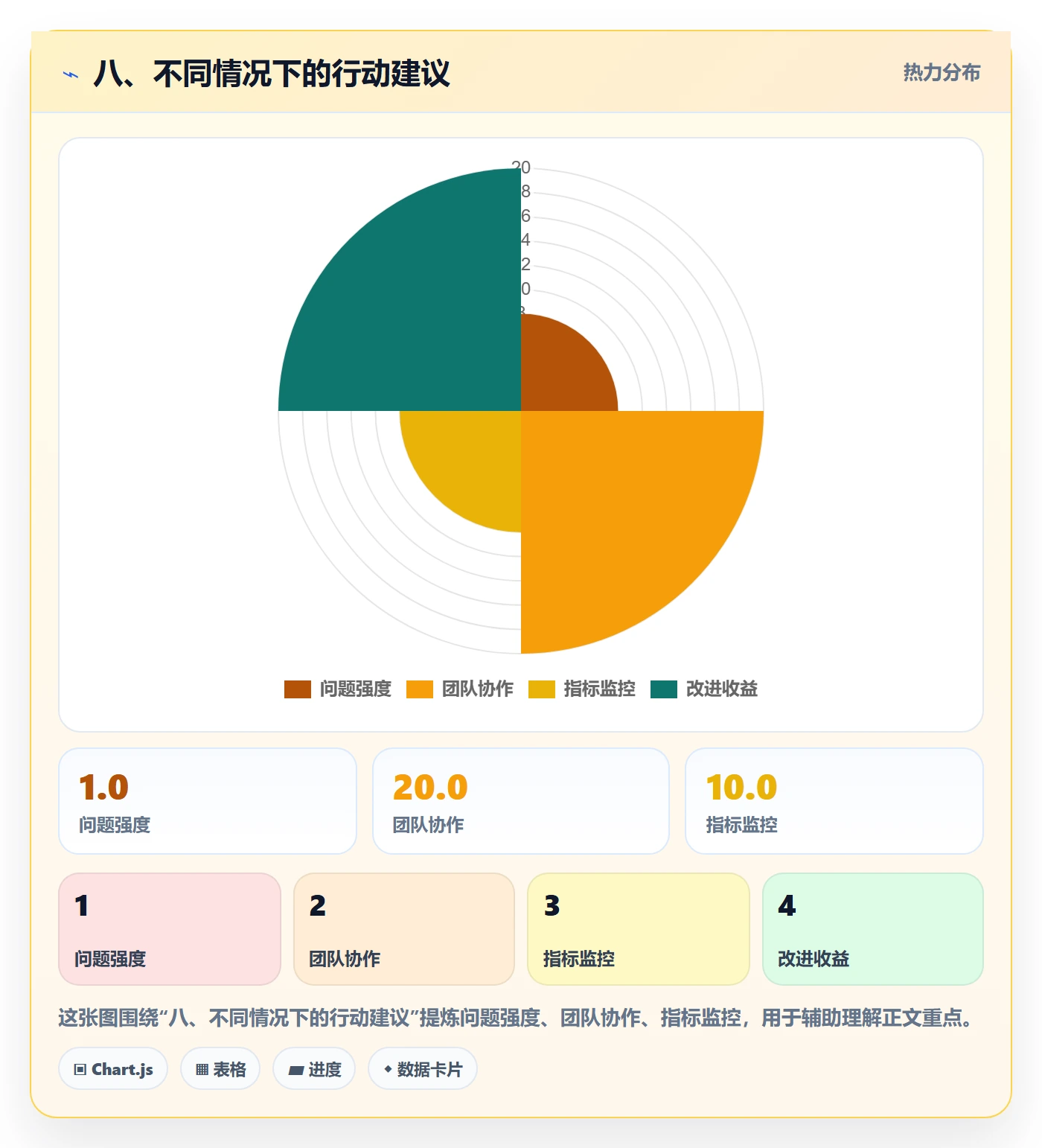Open the pink card numbered 1 问题强度

click(170, 929)
